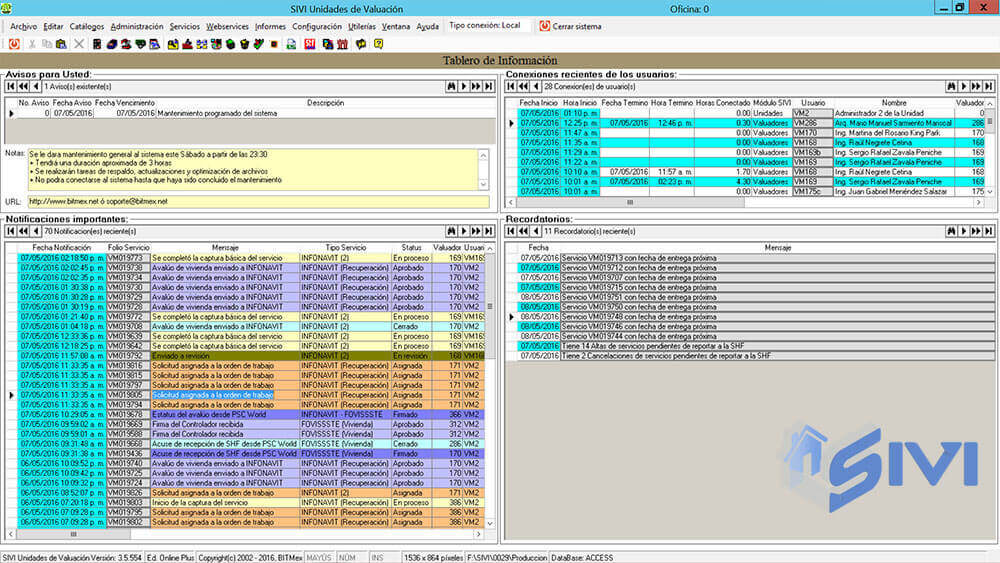Click the scissors Cut icon in toolbar
The image size is (1000, 563).
[31, 44]
